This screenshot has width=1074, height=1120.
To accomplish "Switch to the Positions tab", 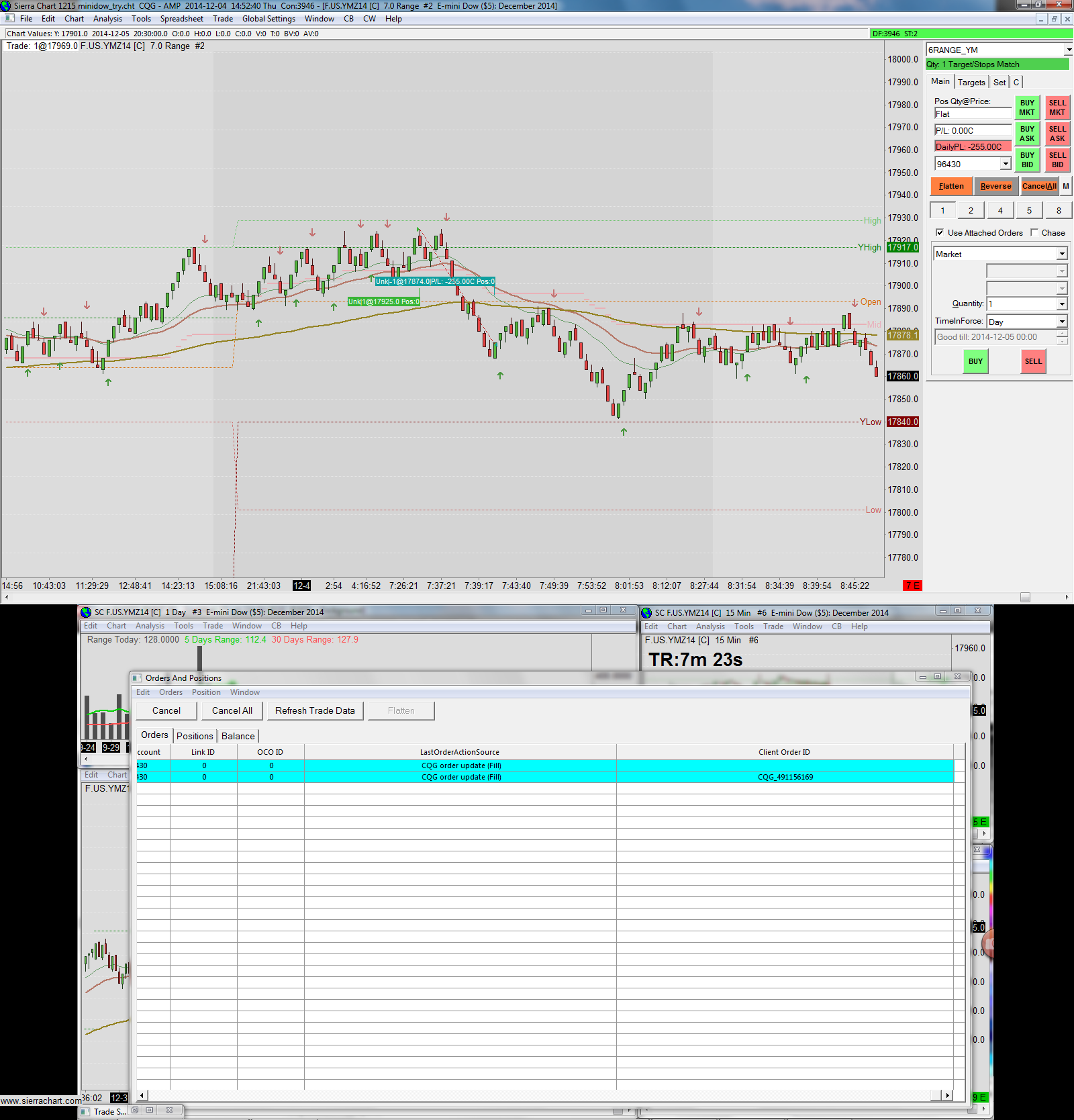I will pos(195,736).
